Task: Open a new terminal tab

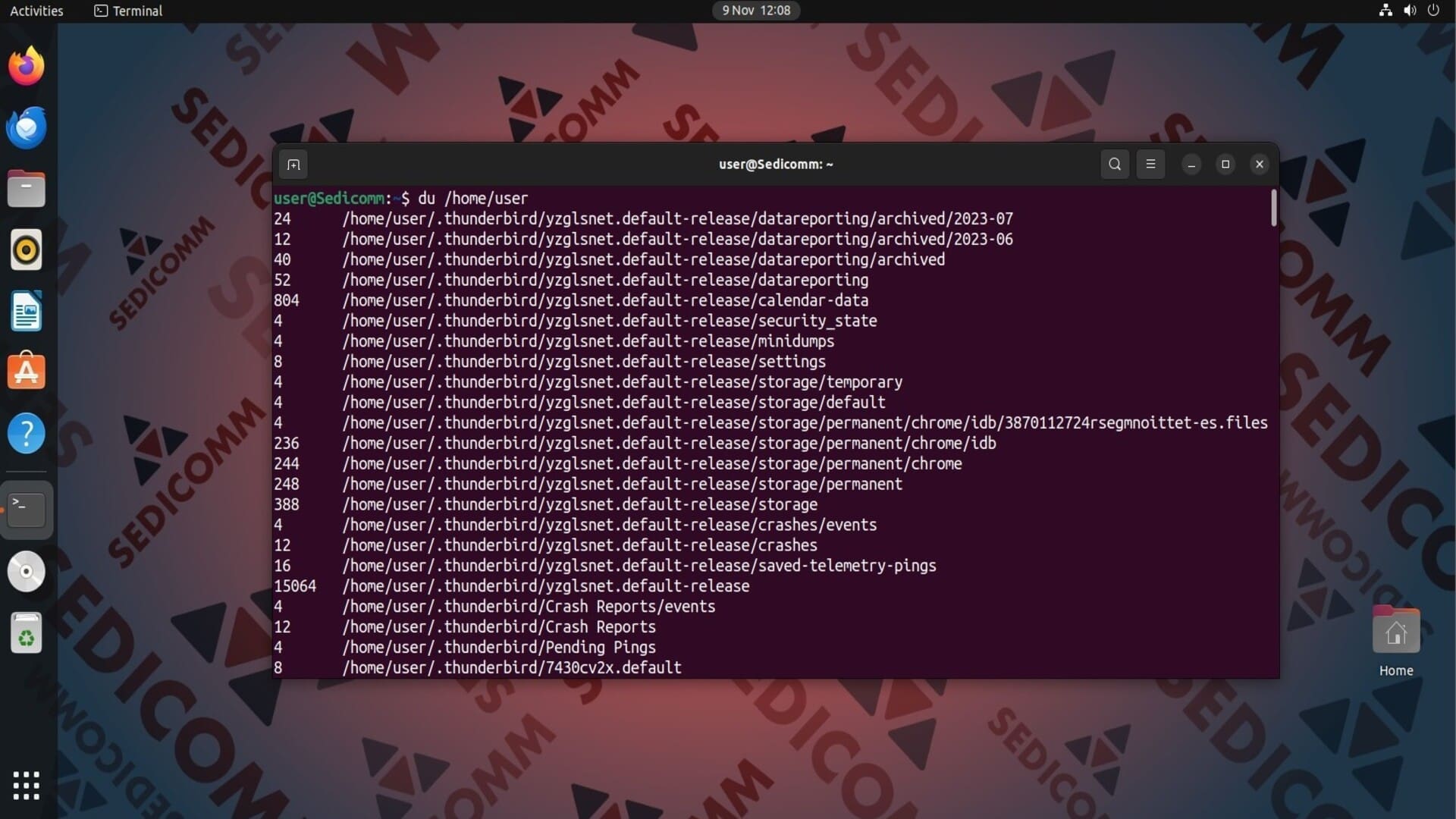Action: click(293, 165)
